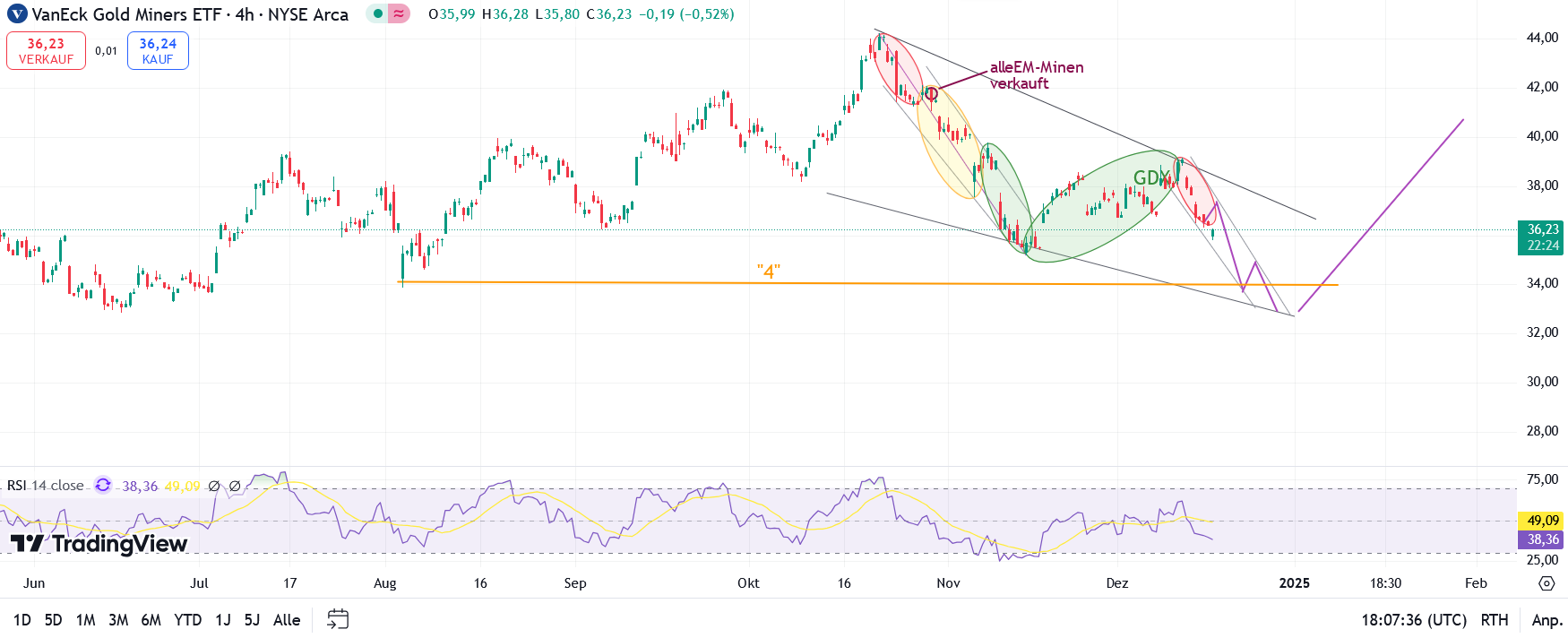Click the purple 38,36 RSI axis label

(1542, 539)
